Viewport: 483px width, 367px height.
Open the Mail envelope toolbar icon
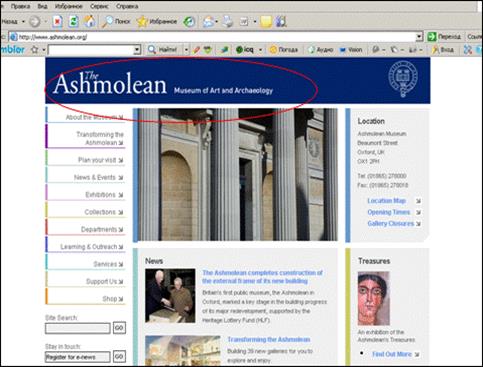pyautogui.click(x=208, y=22)
